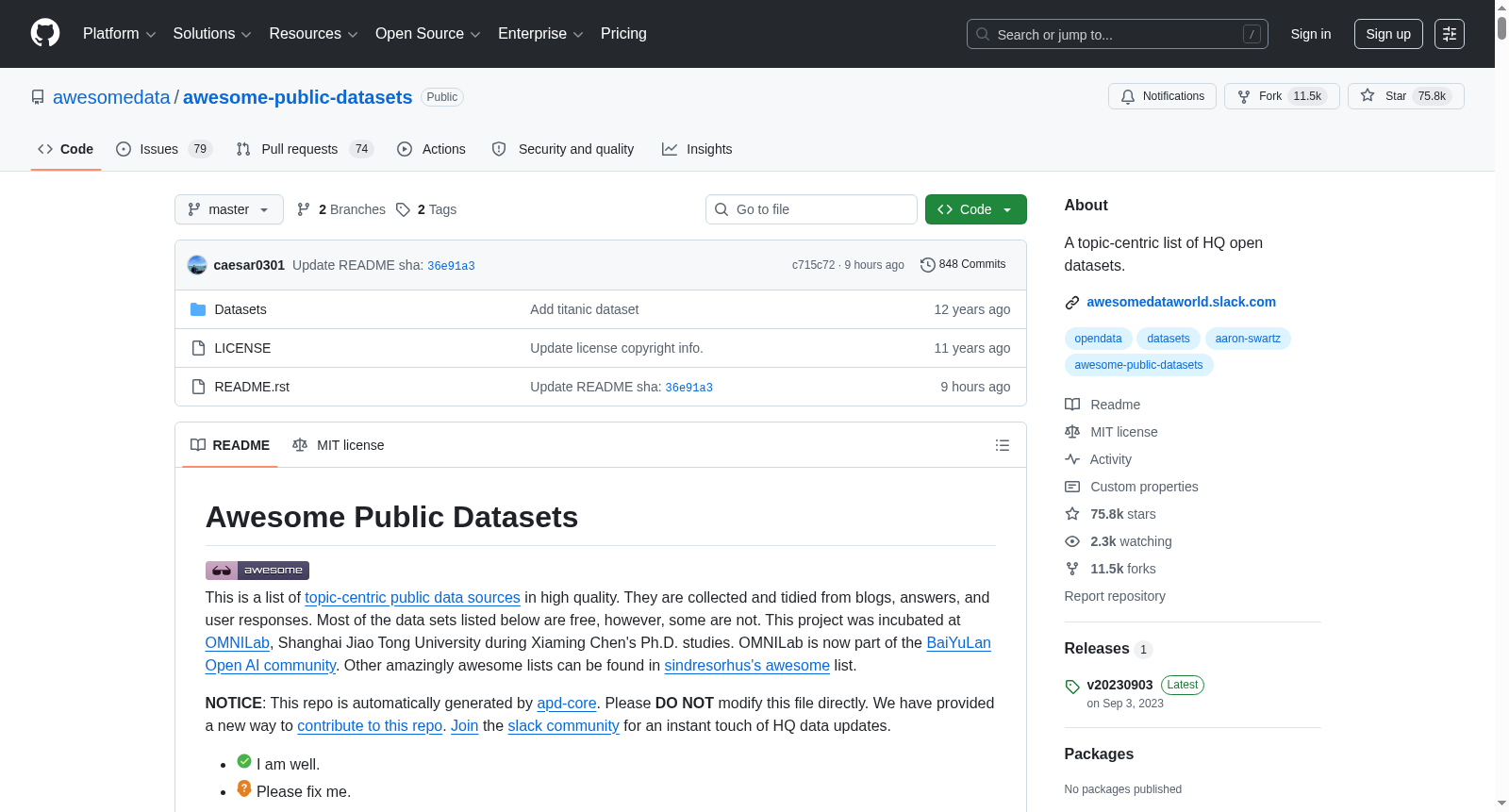Click caesar0301 avatar in commit bar
The height and width of the screenshot is (812, 1509).
(x=197, y=265)
